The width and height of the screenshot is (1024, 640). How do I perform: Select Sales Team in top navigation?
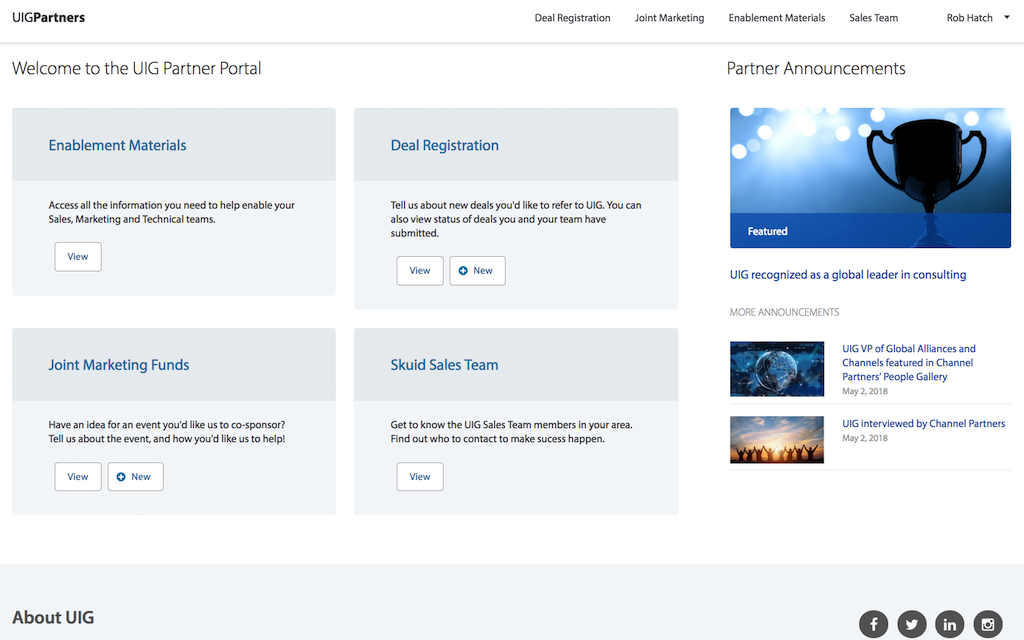coord(873,18)
